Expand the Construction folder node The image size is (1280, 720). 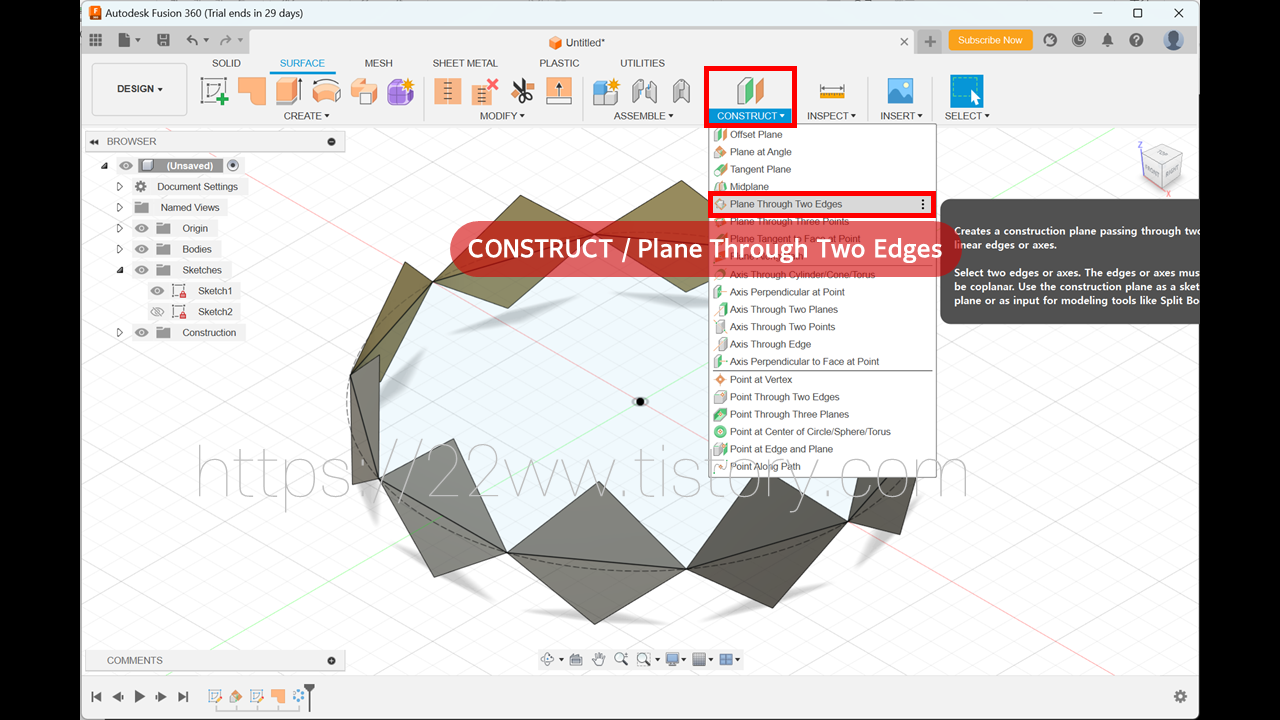(120, 333)
